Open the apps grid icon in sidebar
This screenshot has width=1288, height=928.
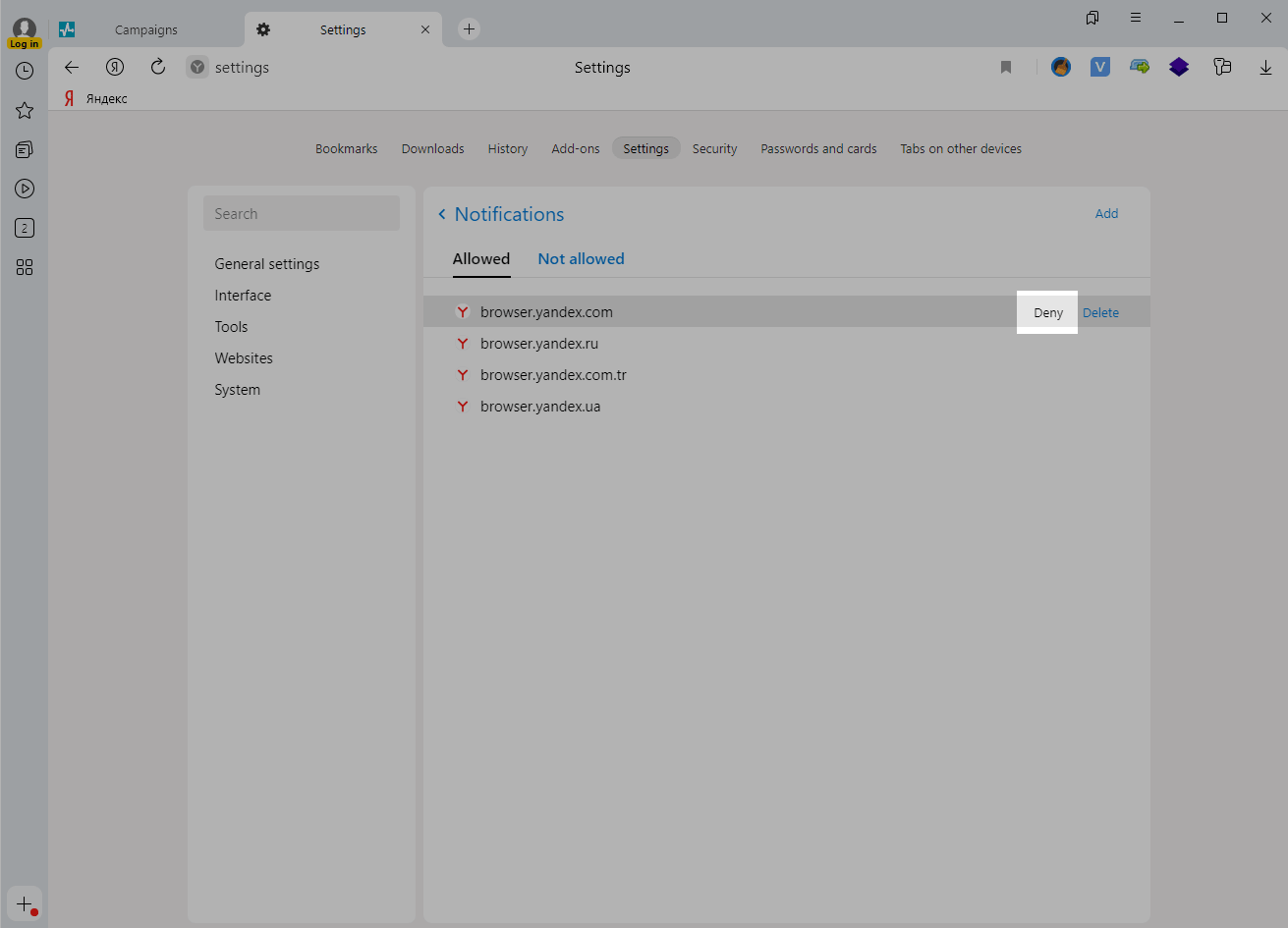[x=25, y=267]
